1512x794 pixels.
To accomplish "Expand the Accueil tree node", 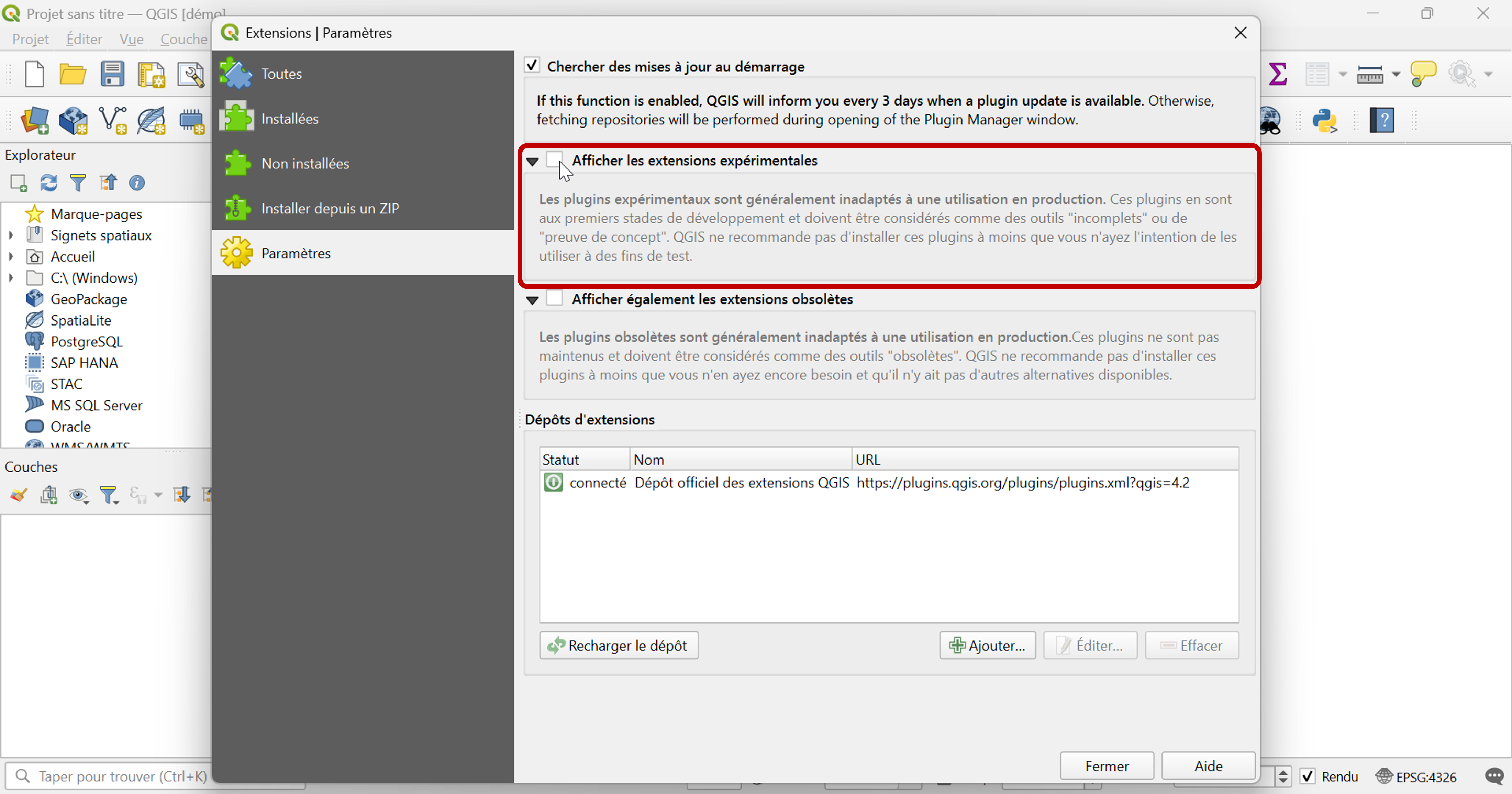I will 11,256.
